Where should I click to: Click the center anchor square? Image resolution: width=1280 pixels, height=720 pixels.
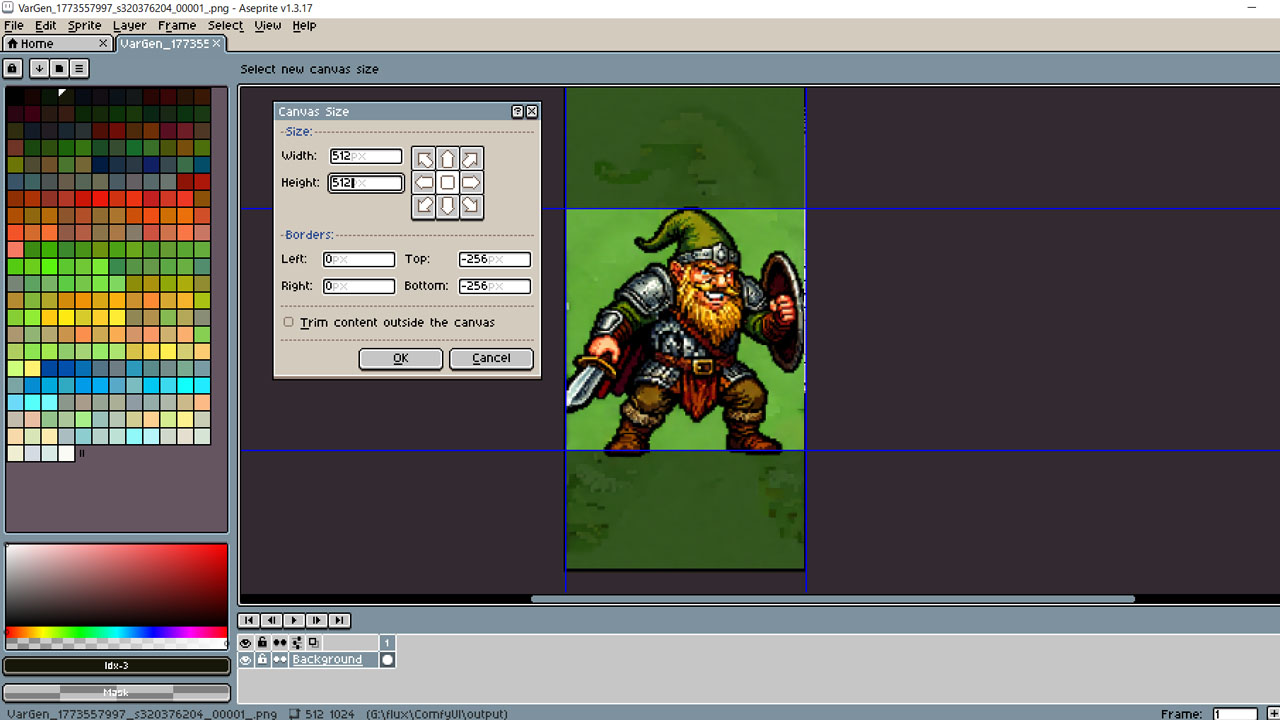point(447,182)
